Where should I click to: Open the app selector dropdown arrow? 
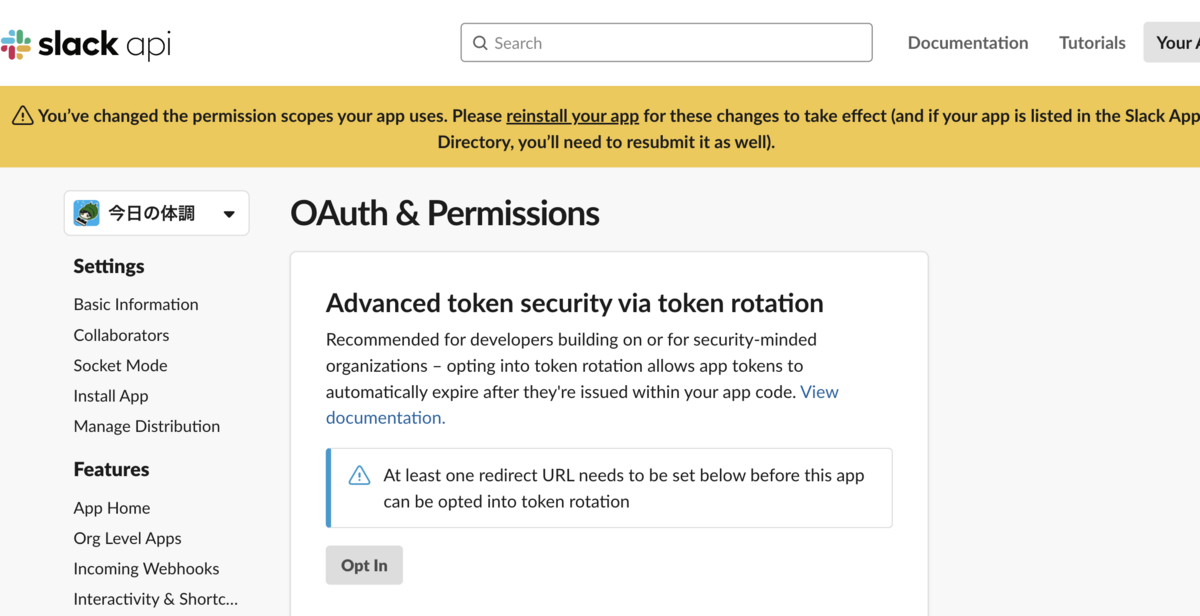229,214
